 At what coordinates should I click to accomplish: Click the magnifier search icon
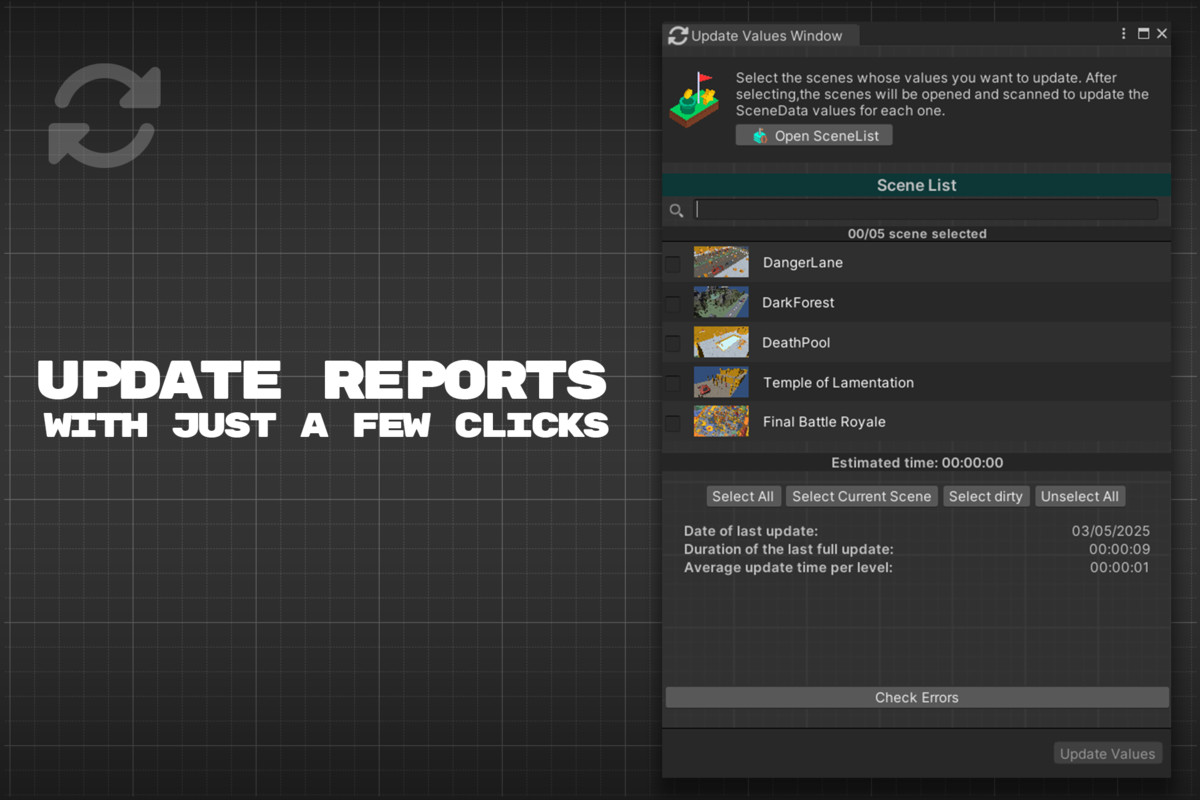coord(677,210)
